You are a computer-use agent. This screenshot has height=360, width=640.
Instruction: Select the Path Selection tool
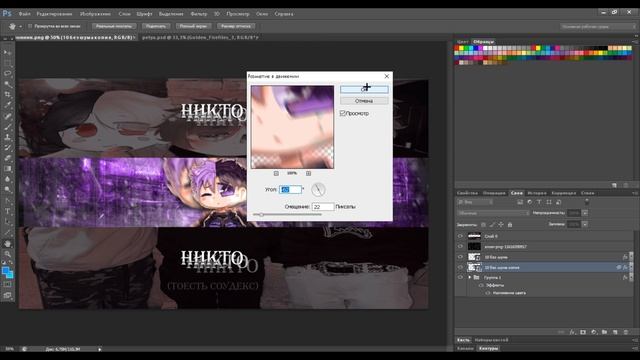click(7, 222)
